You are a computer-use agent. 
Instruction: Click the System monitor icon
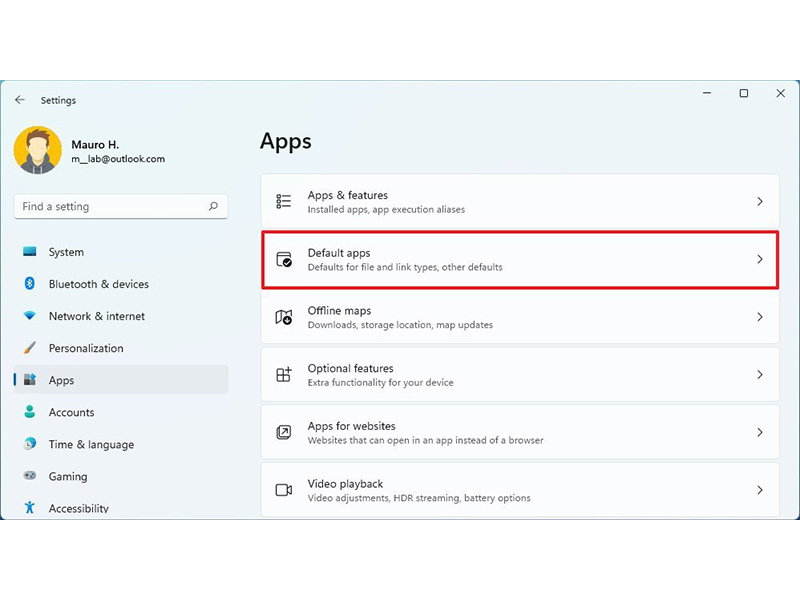30,252
